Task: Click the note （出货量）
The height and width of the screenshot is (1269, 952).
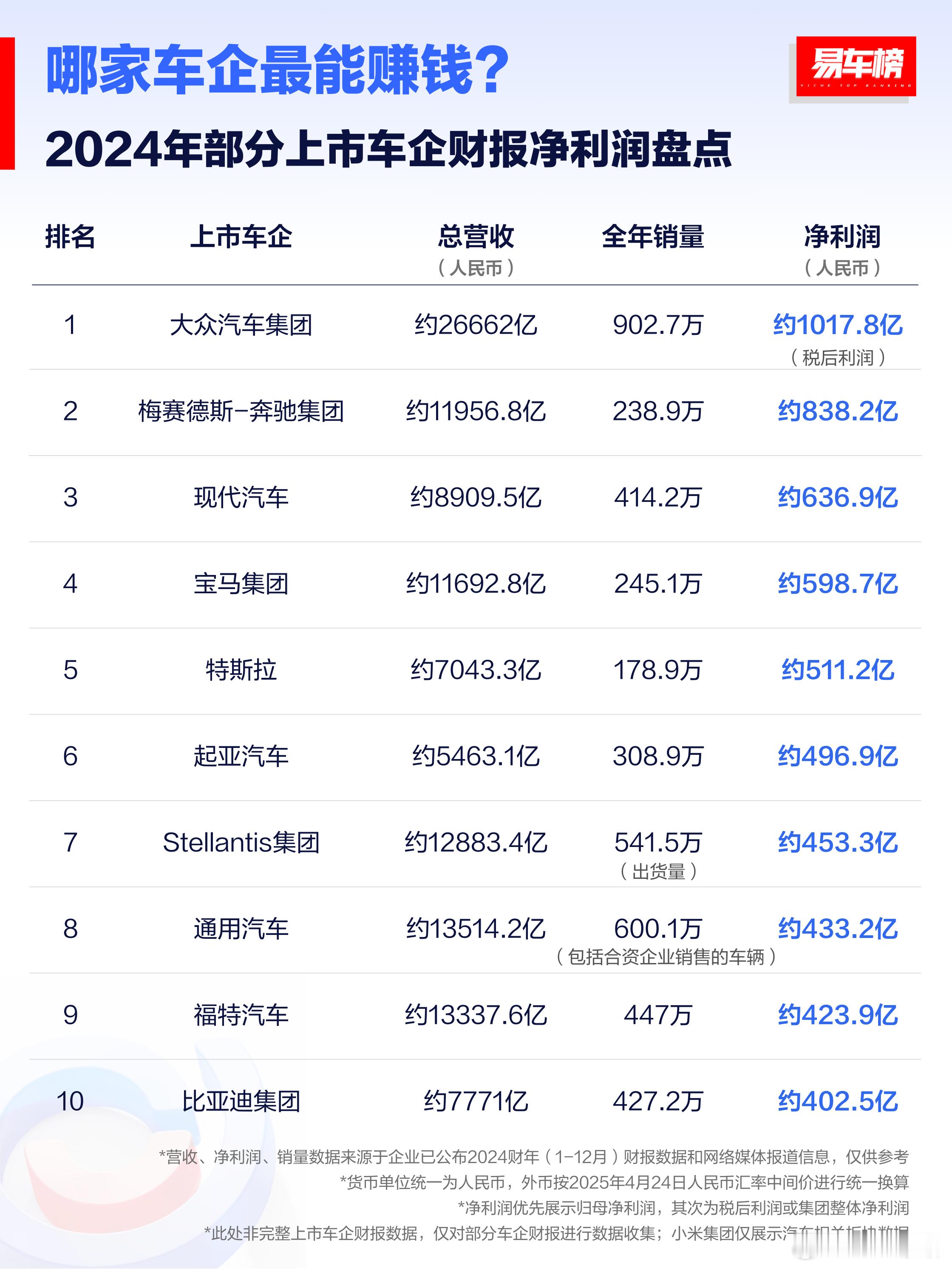Action: (659, 872)
